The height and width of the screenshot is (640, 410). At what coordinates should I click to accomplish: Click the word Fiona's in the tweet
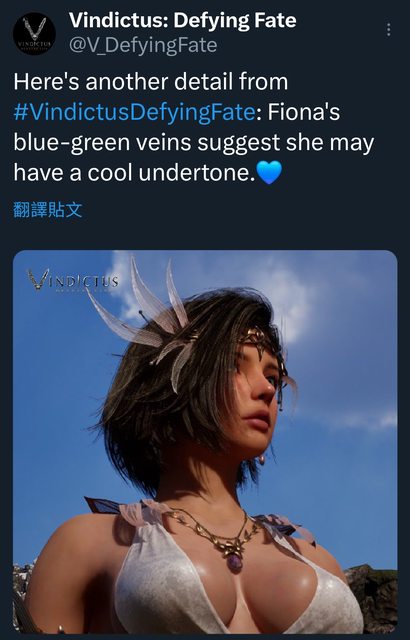[304, 112]
